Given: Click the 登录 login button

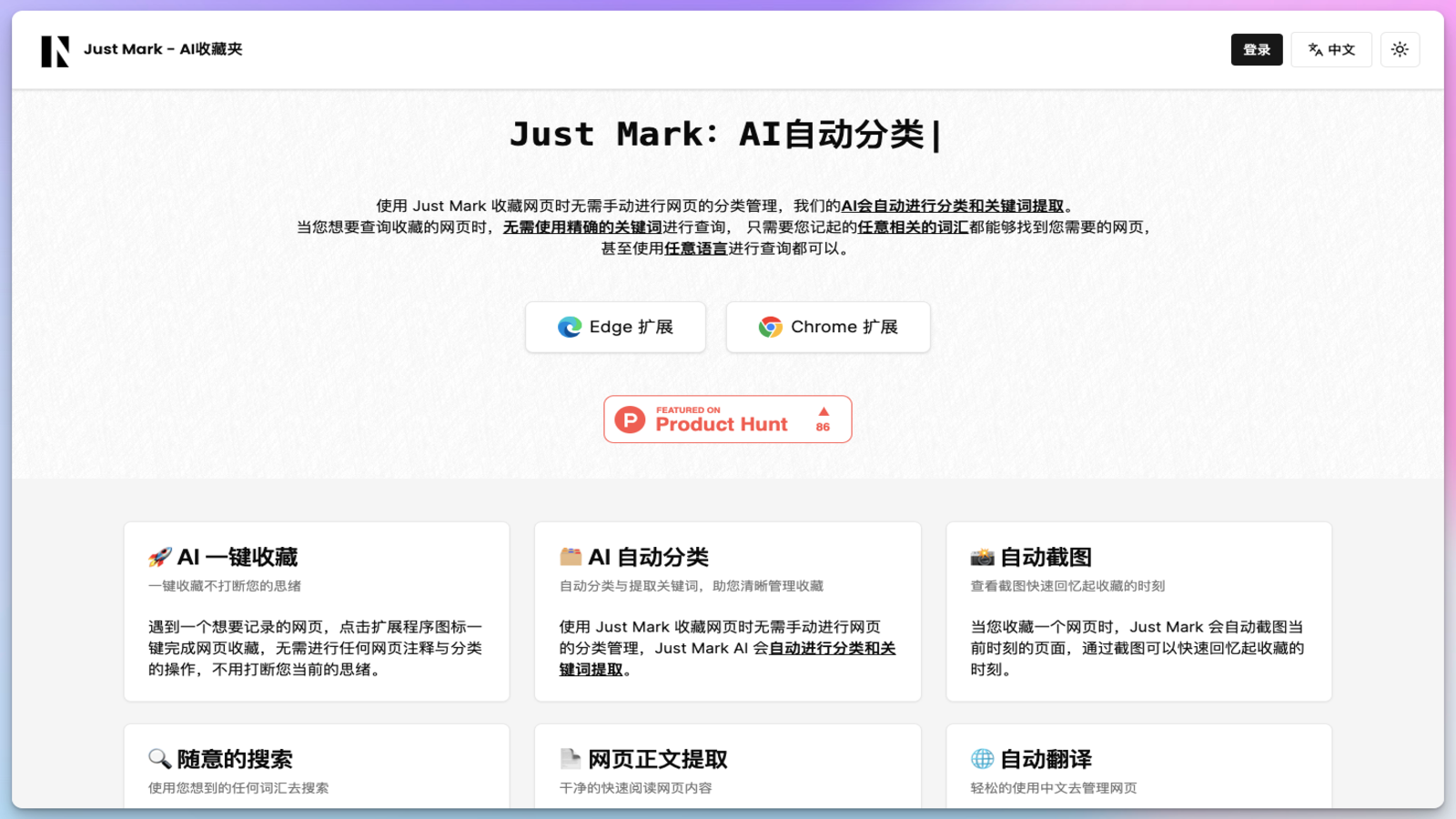Looking at the screenshot, I should pyautogui.click(x=1257, y=50).
